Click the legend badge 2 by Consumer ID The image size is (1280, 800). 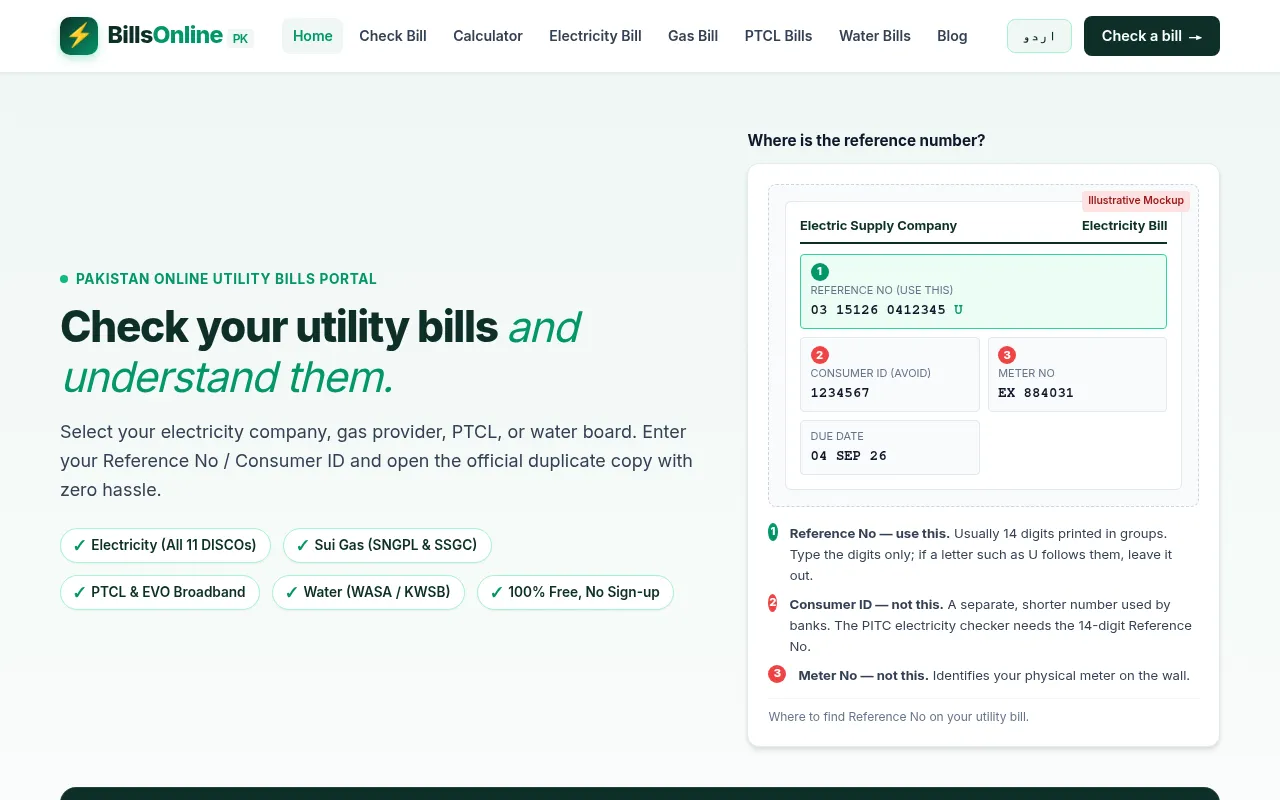tap(773, 603)
